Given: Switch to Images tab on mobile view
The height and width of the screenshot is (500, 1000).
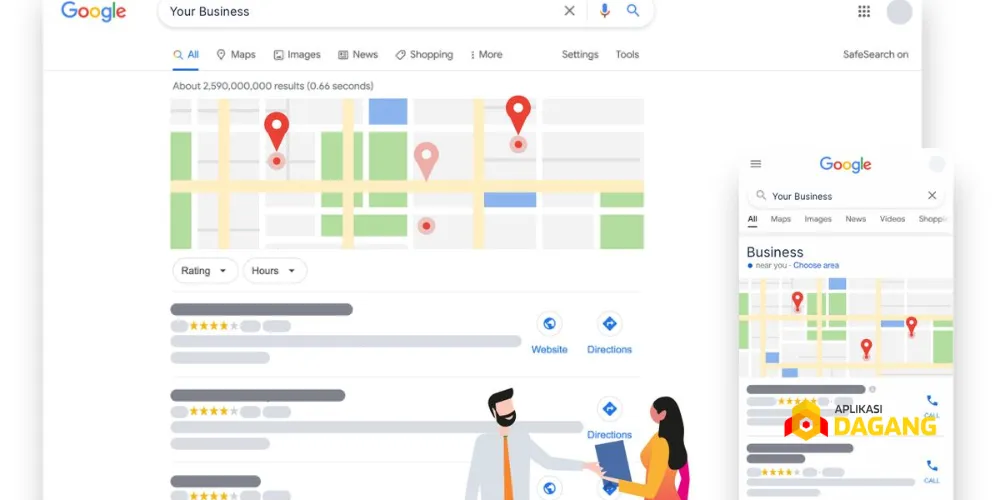Looking at the screenshot, I should (818, 219).
